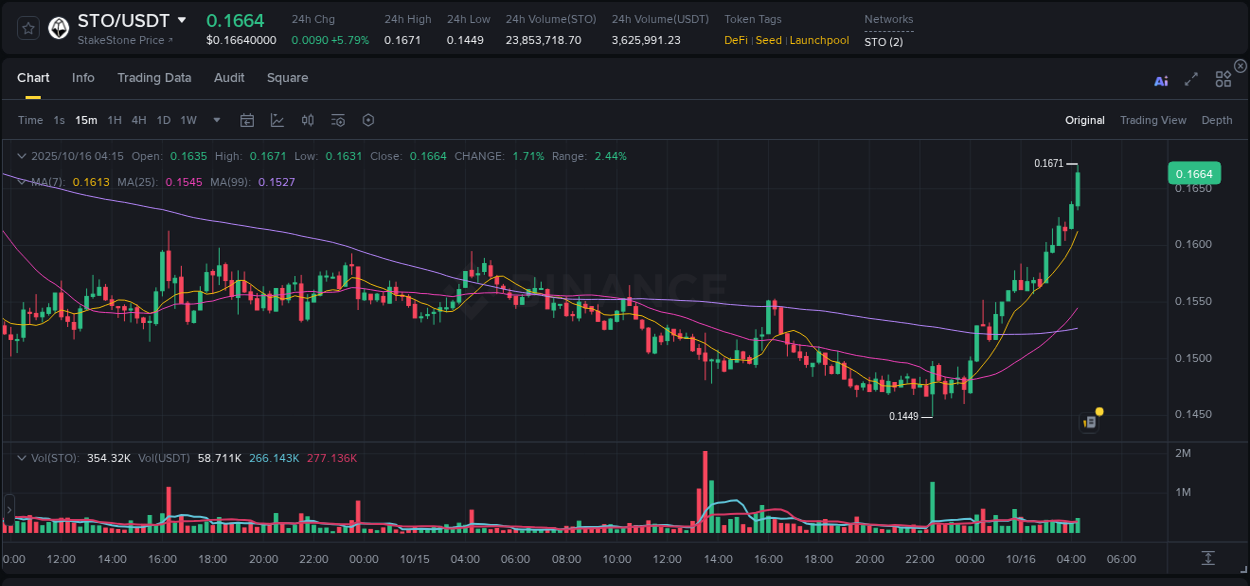Open the indicator settings icon
Screen dimensions: 1250x586
click(337, 120)
